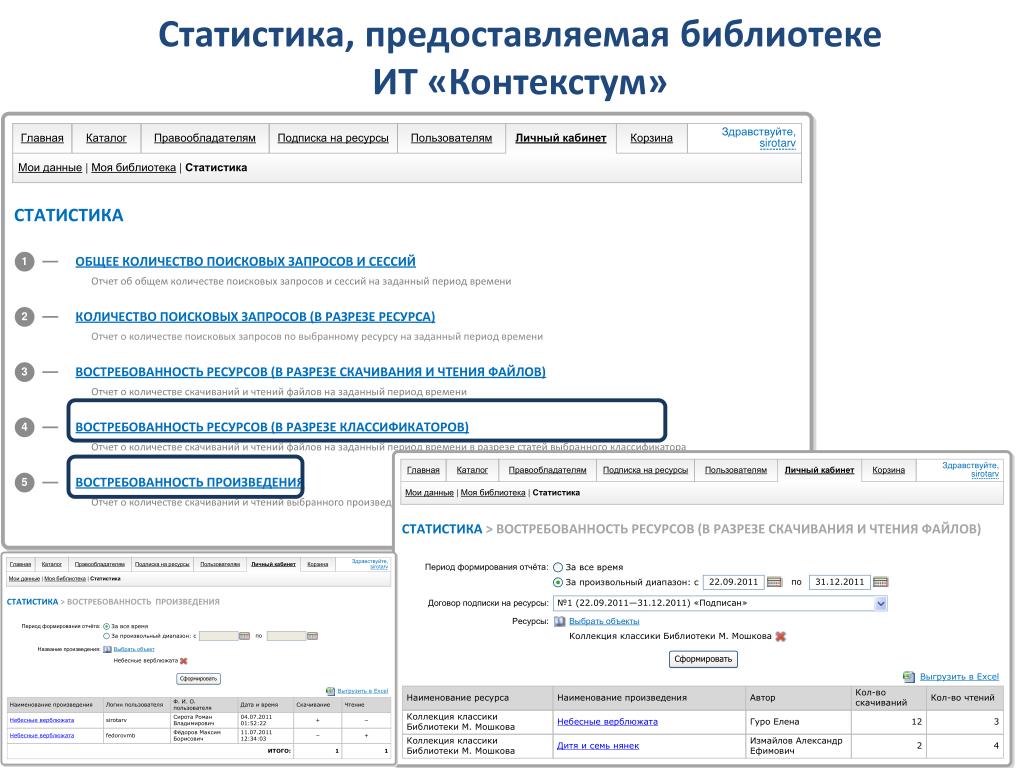Click the Excel icon in the Востребованность ресурсов window

point(908,677)
